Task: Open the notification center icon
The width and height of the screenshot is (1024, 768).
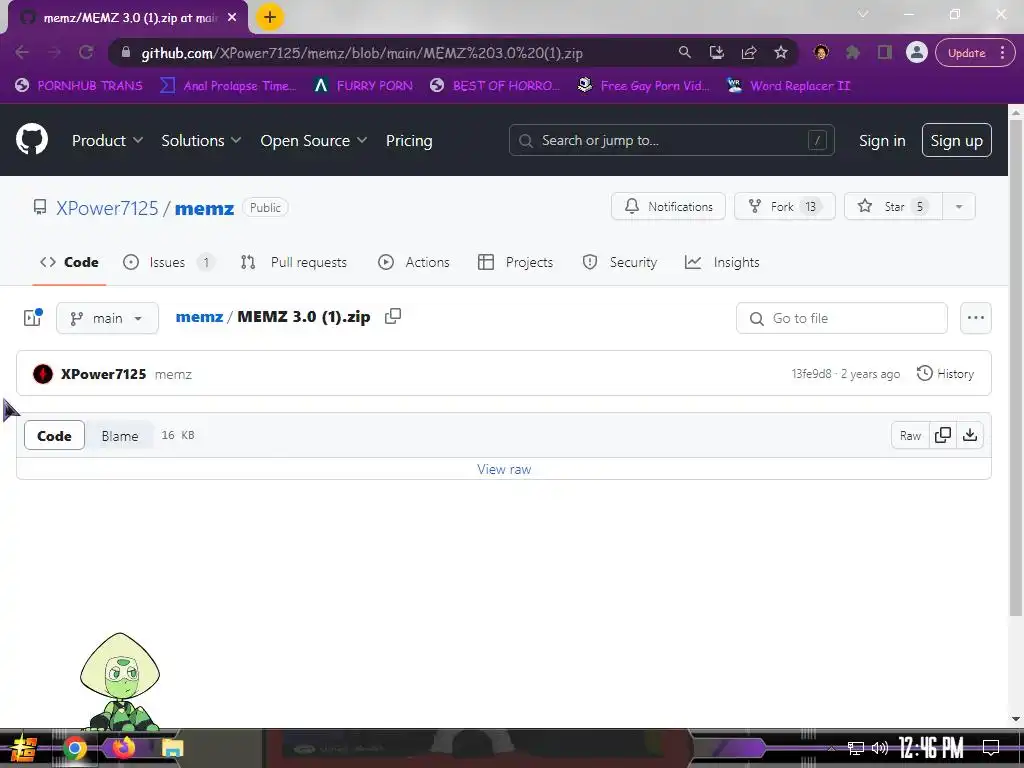Action: (x=991, y=748)
